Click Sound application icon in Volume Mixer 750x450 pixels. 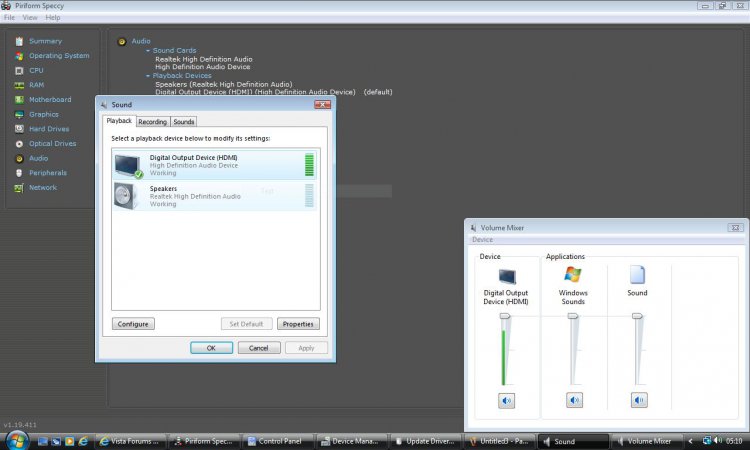(637, 274)
